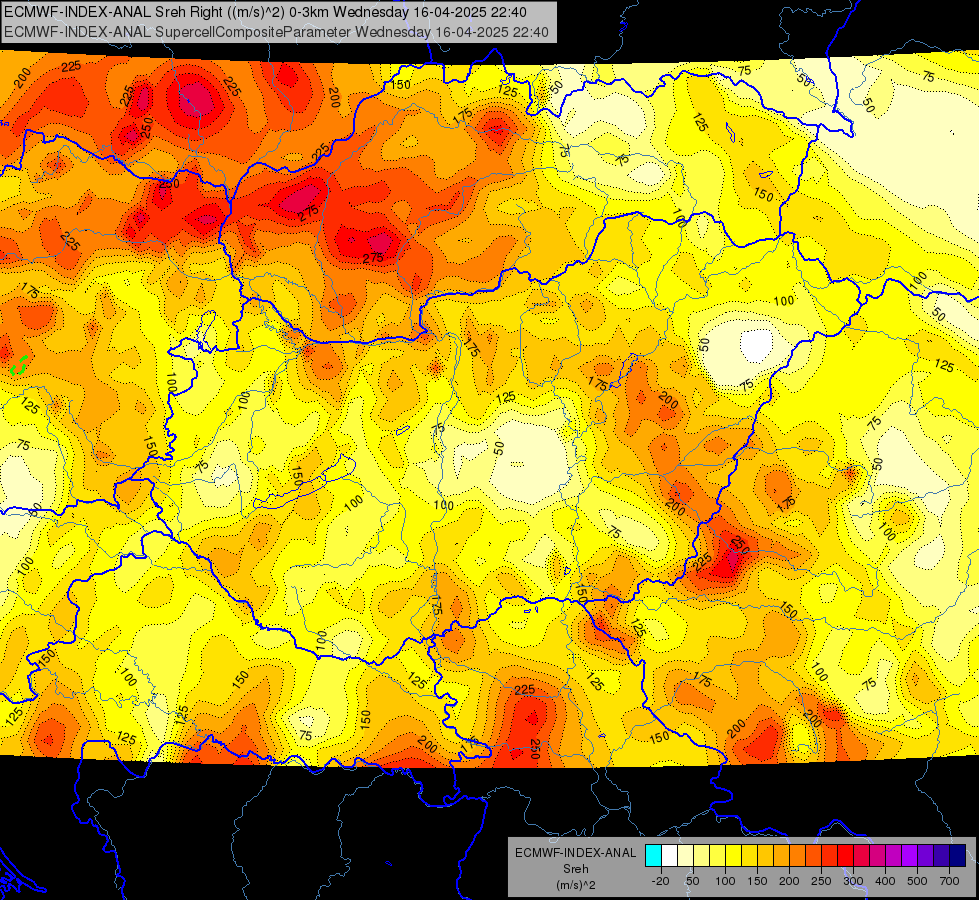
Task: Click the legend label 150
Action: coord(757,881)
